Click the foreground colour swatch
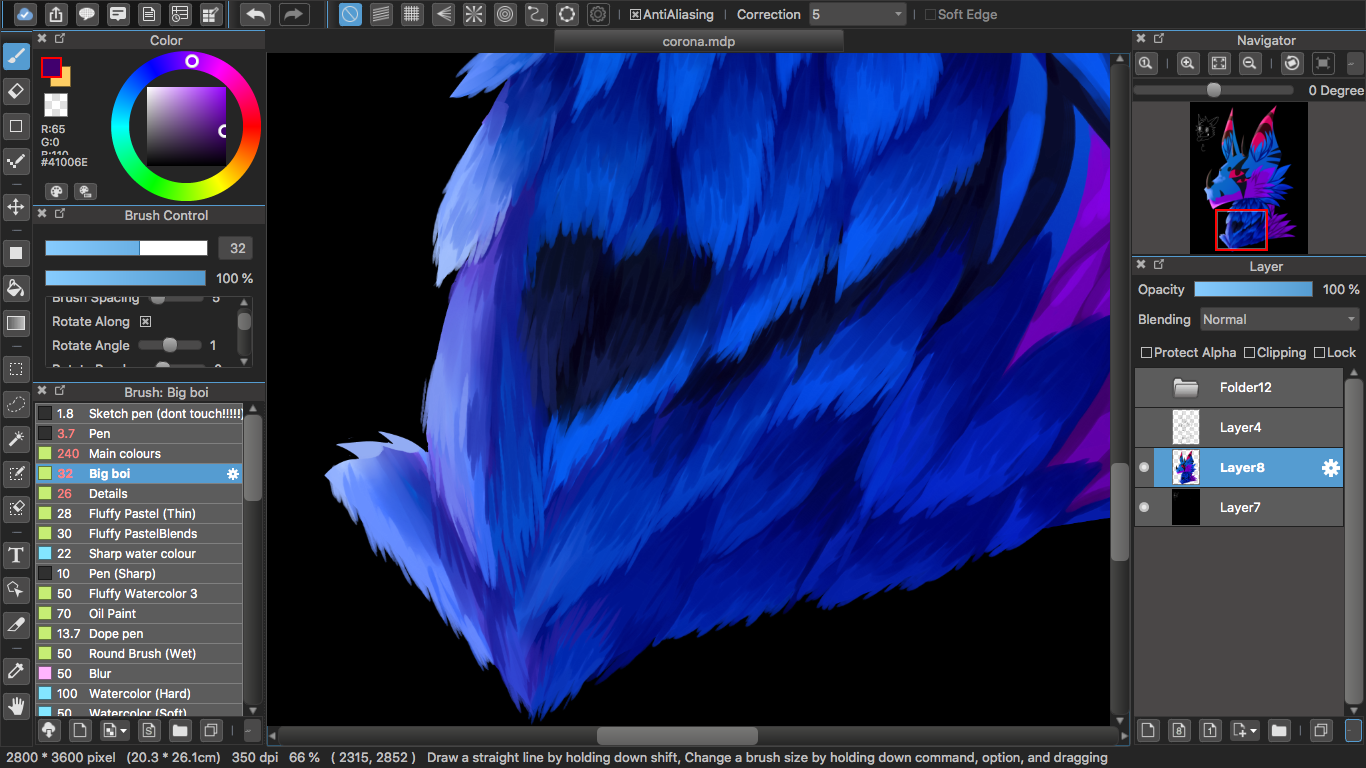 (51, 67)
